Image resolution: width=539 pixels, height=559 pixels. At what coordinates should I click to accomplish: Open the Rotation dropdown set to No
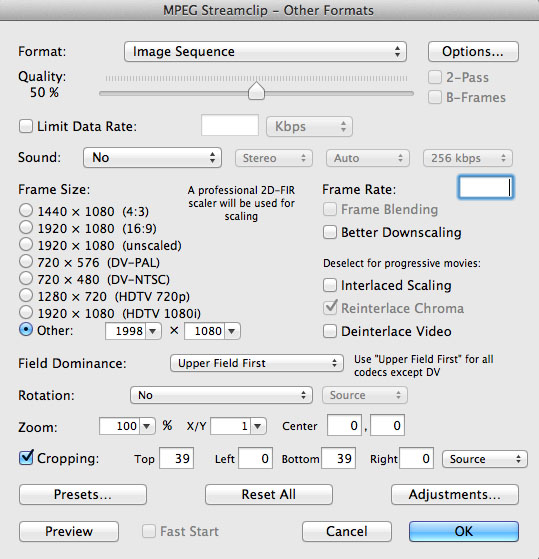point(221,395)
